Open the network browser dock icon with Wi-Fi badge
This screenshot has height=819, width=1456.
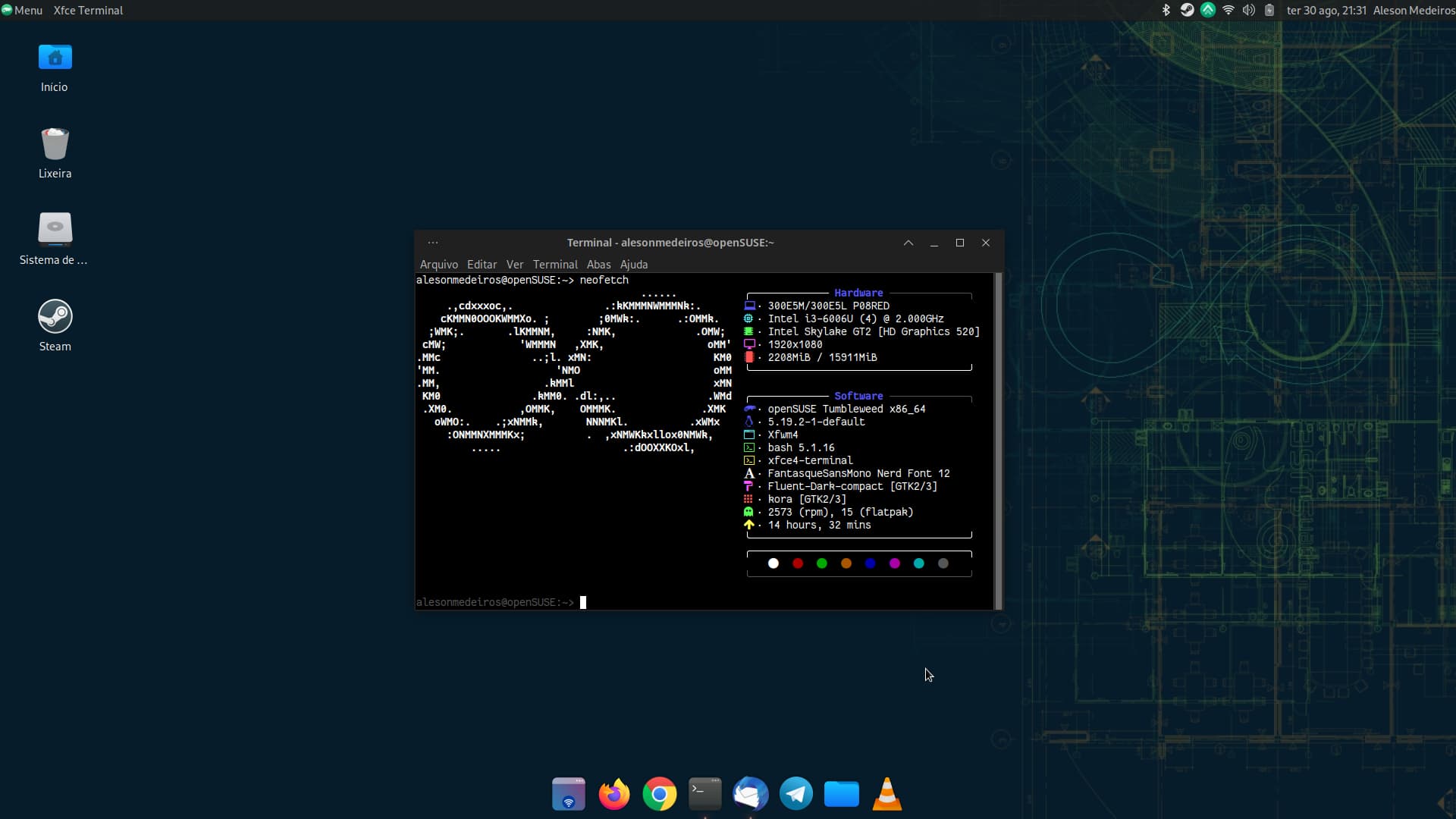(x=569, y=794)
